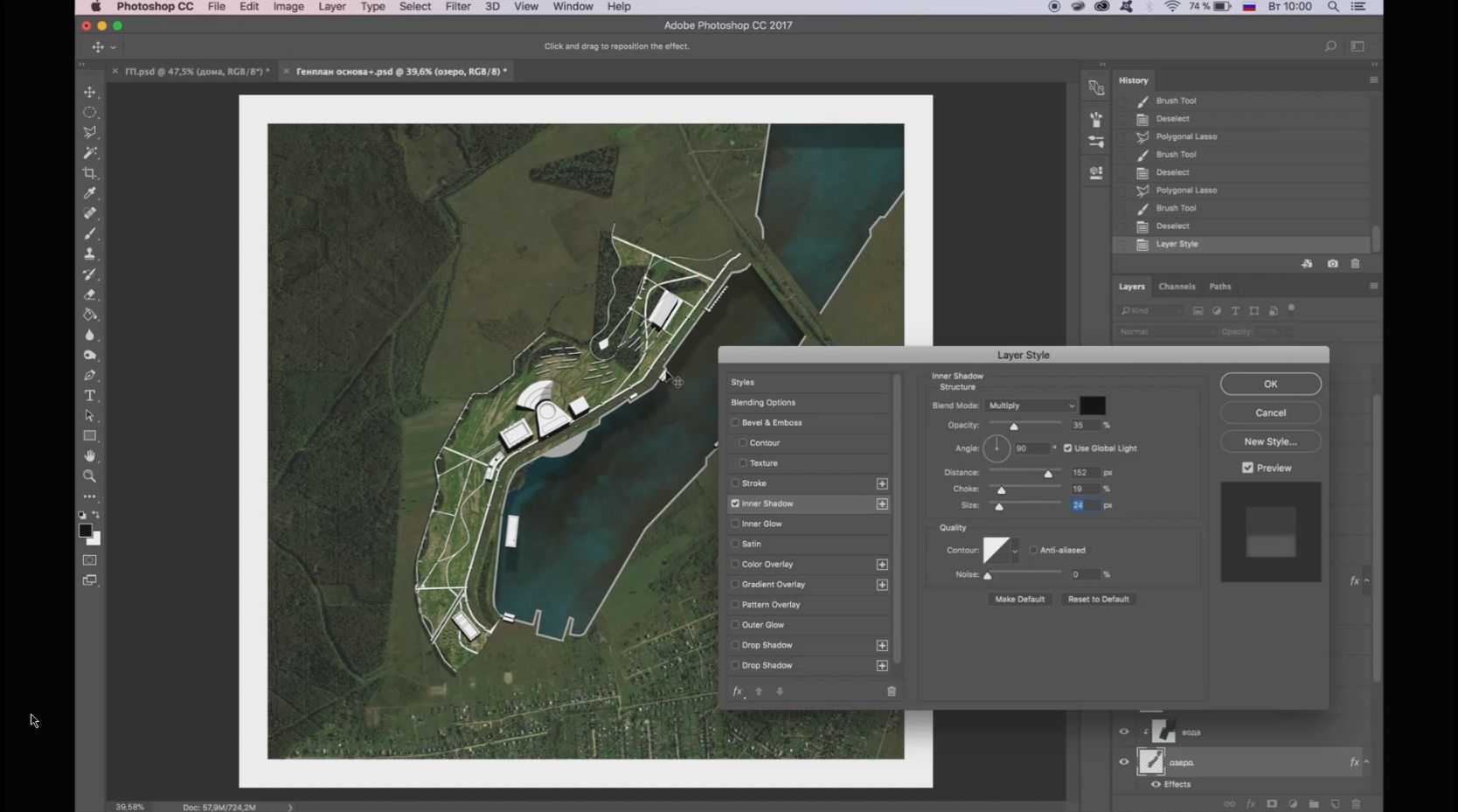
Task: Open the Image menu
Action: coord(288,6)
